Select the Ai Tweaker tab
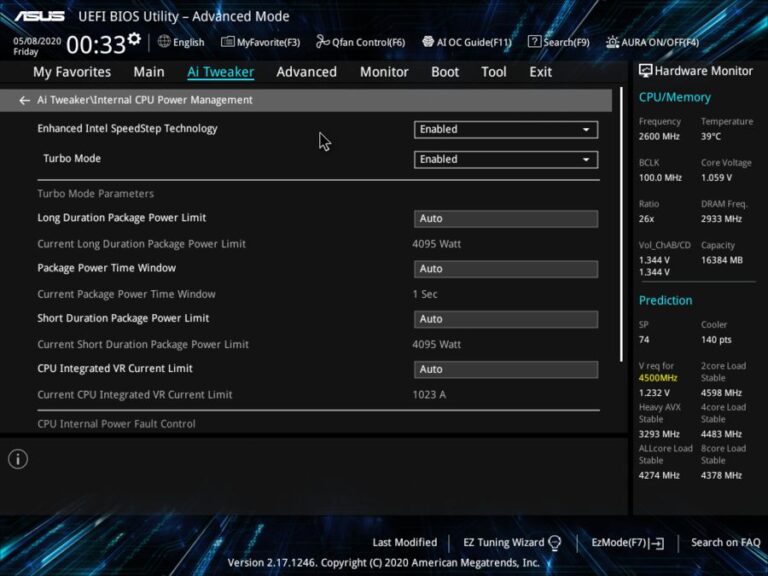The height and width of the screenshot is (576, 768). tap(220, 72)
